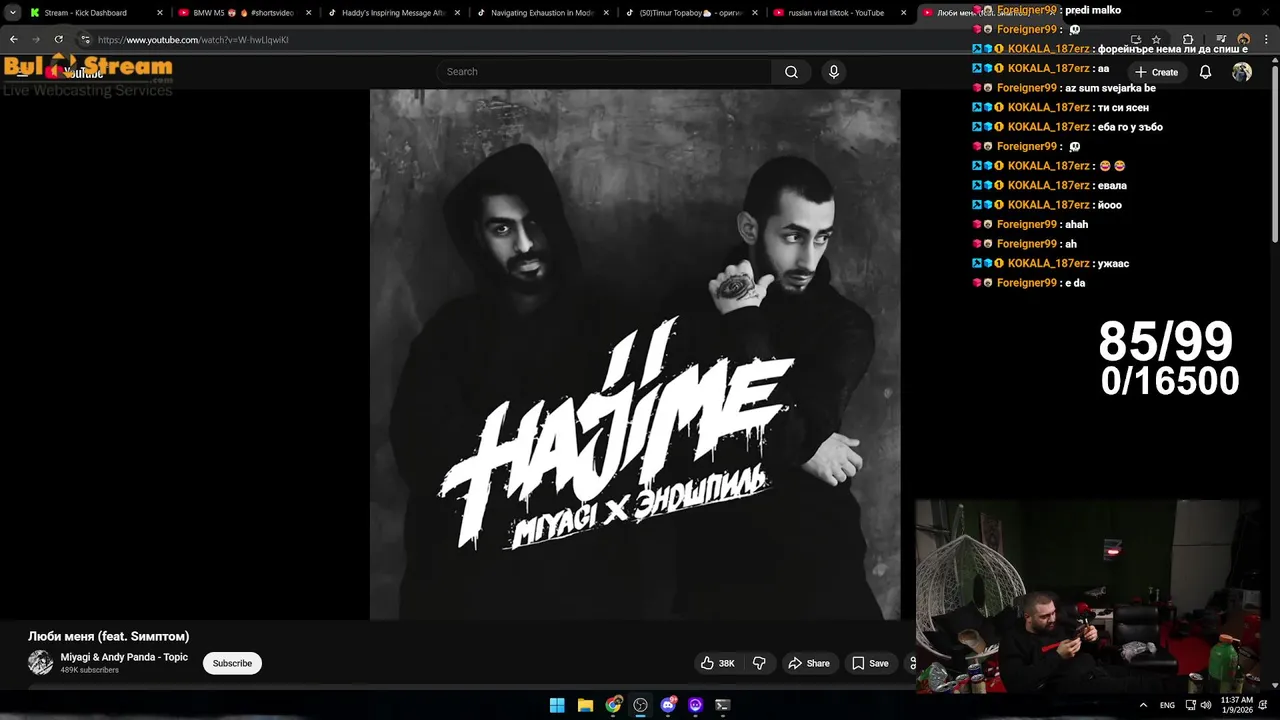Save the video to a playlist
The width and height of the screenshot is (1280, 720).
coord(870,663)
